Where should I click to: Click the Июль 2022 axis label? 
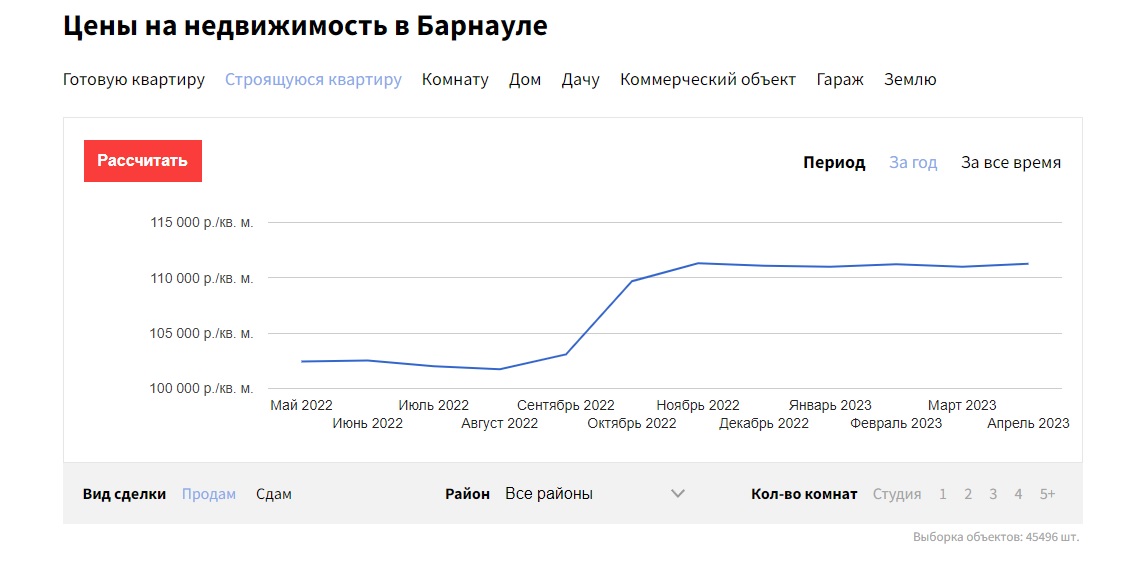(434, 406)
